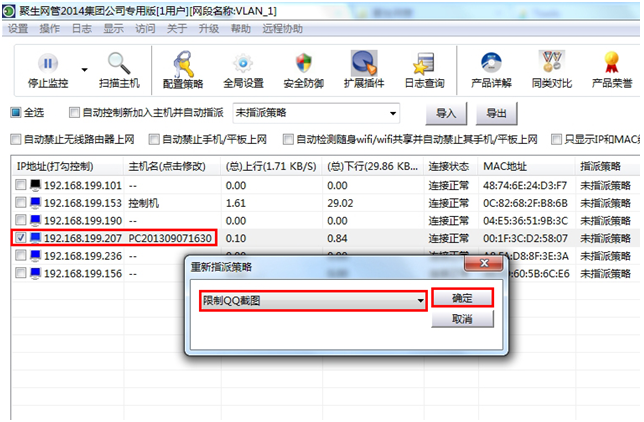The image size is (644, 422).
Task: Click the IP地址 column header
Action: tap(66, 165)
